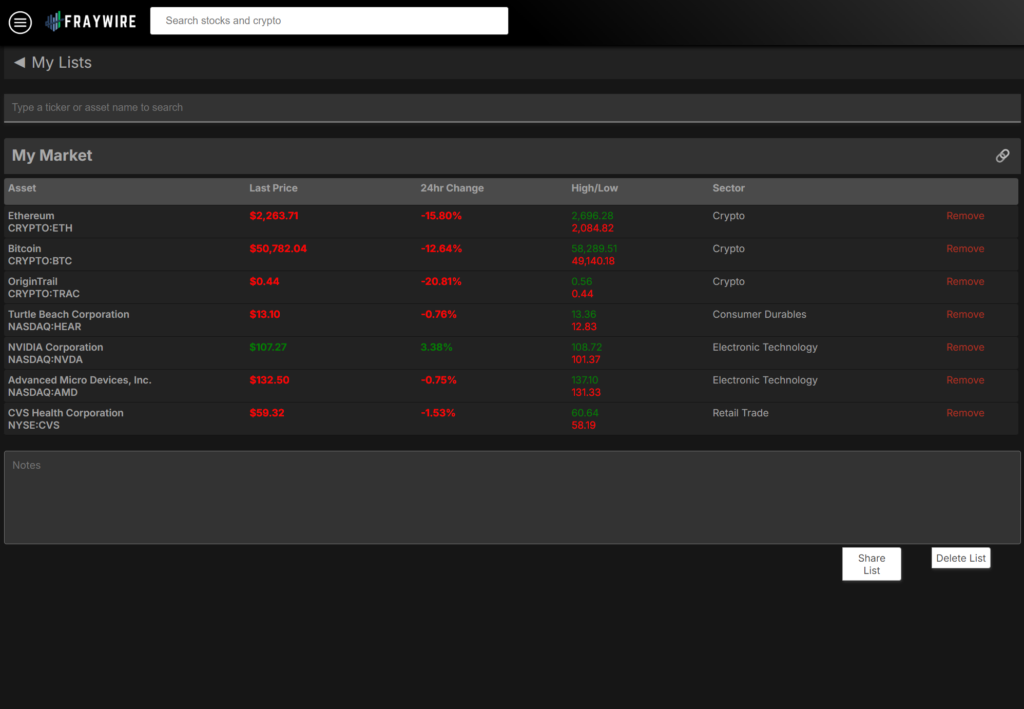
Task: Open the Bitcoin asset row
Action: pos(511,255)
